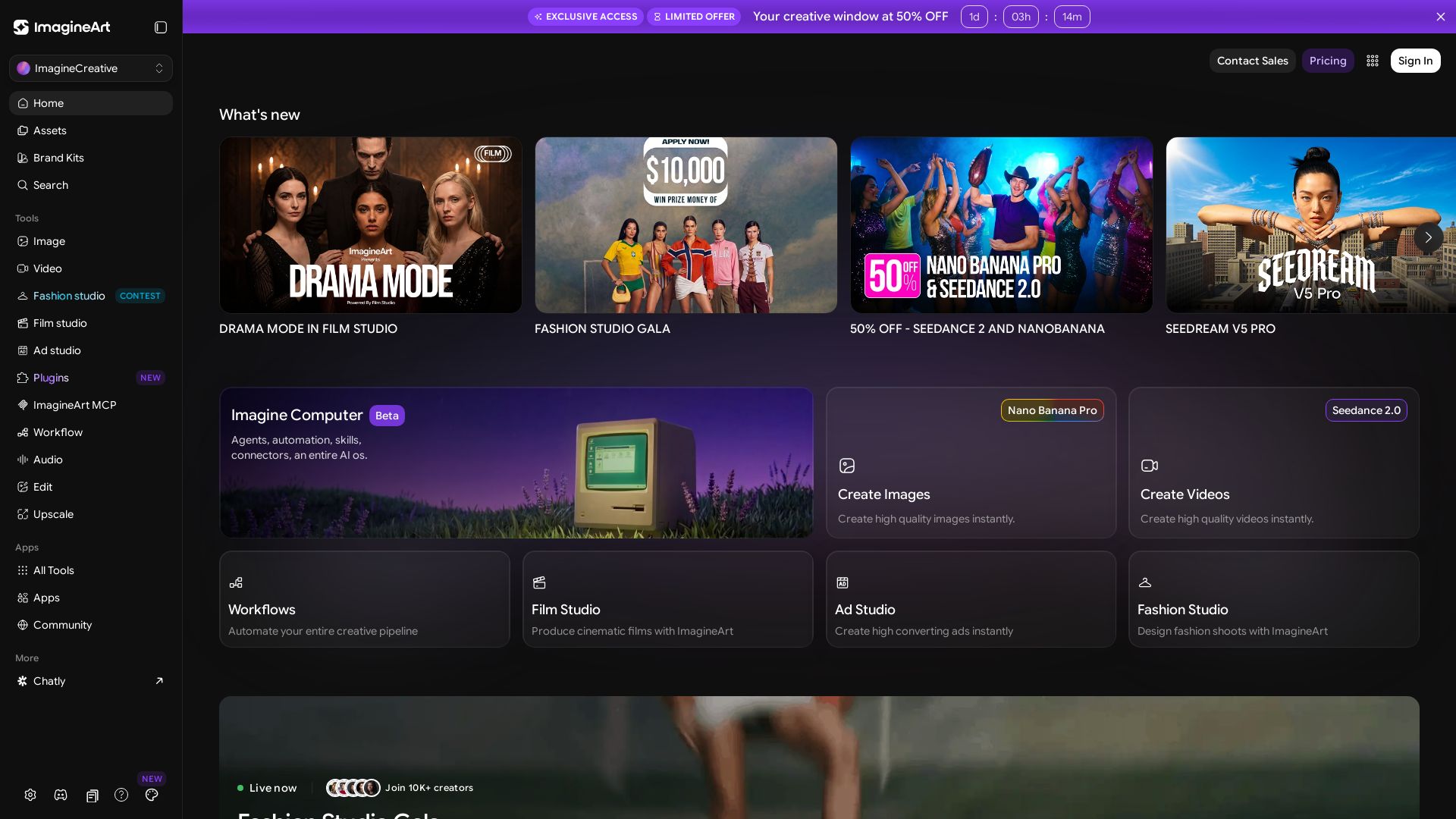The width and height of the screenshot is (1456, 819).
Task: Click caption "50% OFF - SEEDANCE 2 AND NANOBANANA"
Action: [977, 329]
